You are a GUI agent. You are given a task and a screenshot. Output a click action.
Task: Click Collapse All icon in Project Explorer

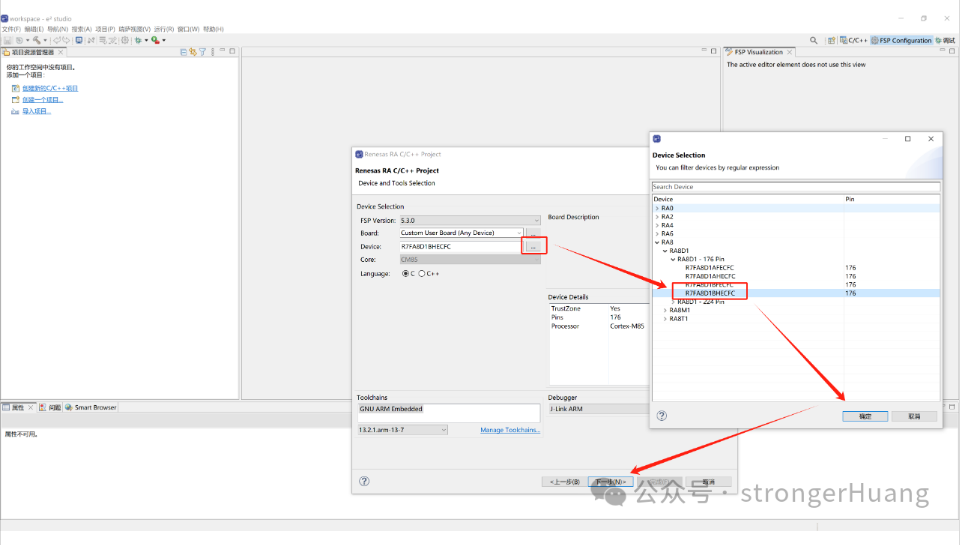[x=184, y=52]
